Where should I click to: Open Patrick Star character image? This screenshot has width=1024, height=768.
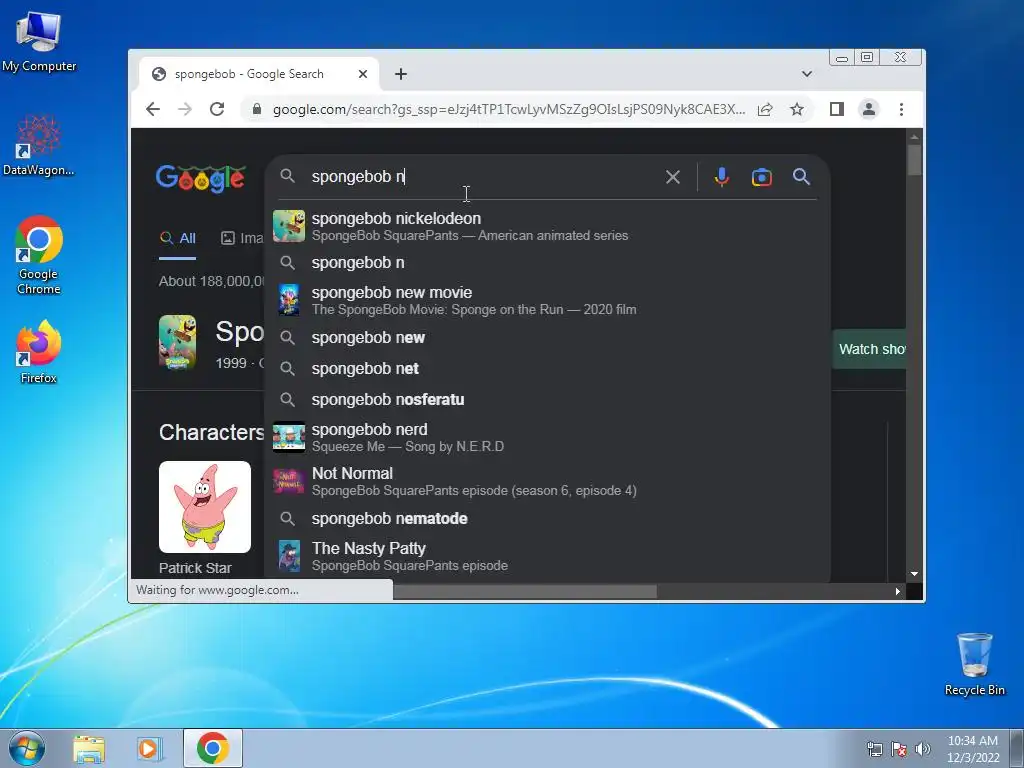(x=204, y=507)
